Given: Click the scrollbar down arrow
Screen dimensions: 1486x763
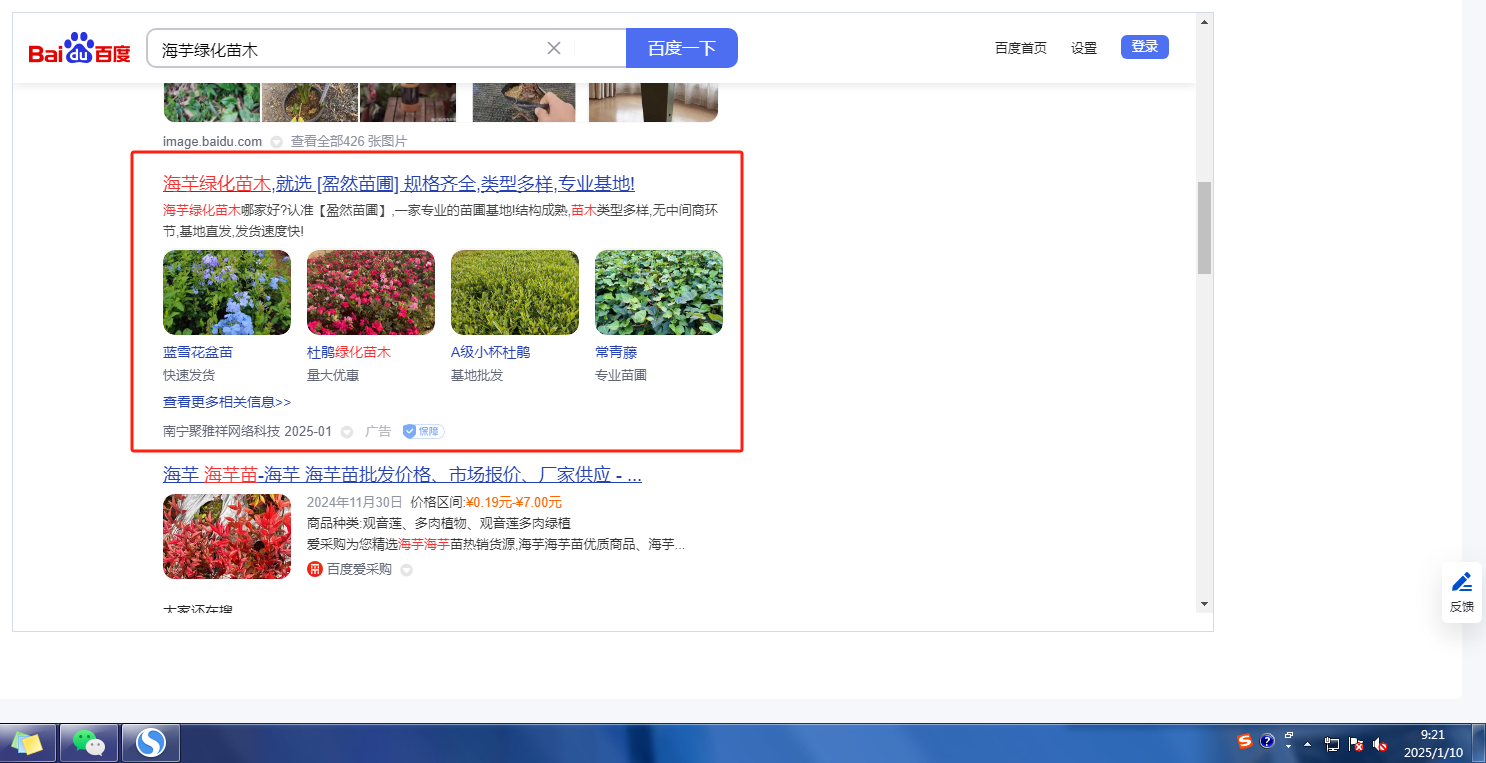Looking at the screenshot, I should coord(1204,604).
